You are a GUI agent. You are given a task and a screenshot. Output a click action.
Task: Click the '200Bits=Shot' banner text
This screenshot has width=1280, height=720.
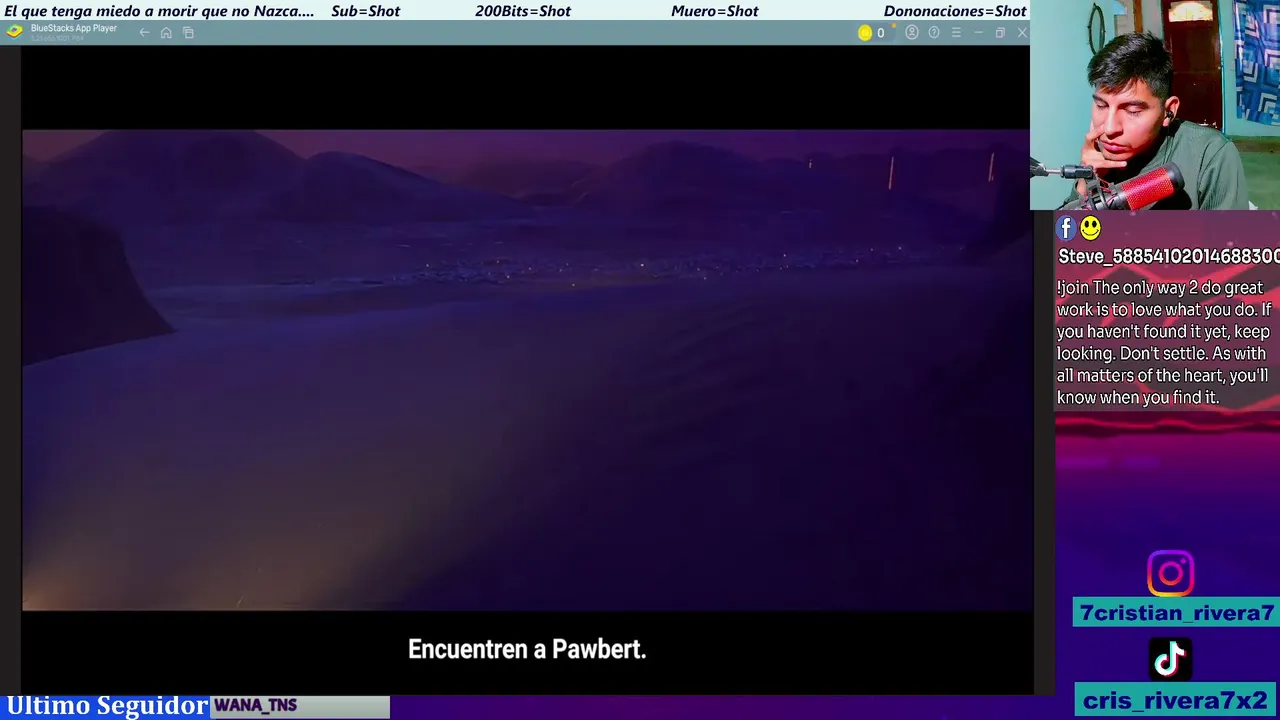pos(522,11)
